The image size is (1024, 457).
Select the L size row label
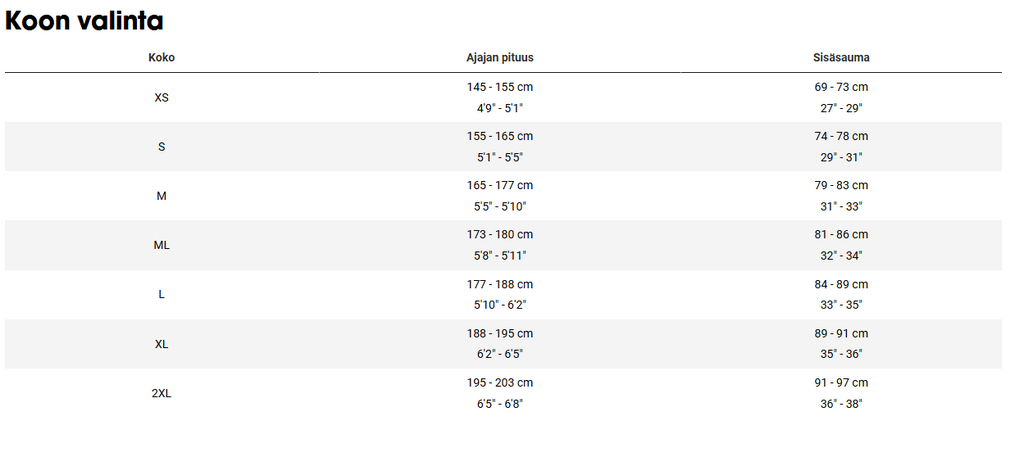click(161, 294)
